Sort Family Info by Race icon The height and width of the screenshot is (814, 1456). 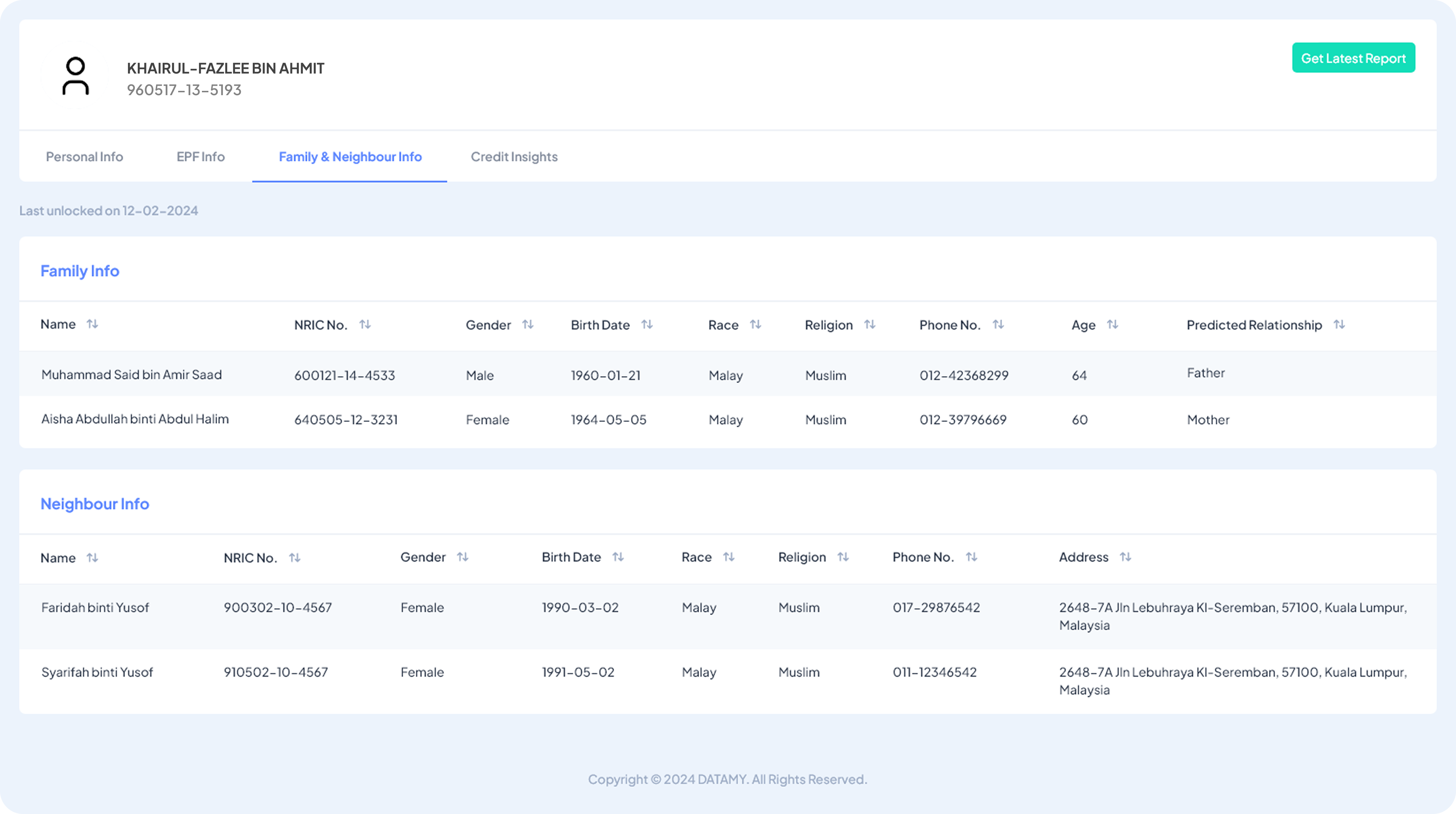tap(756, 324)
